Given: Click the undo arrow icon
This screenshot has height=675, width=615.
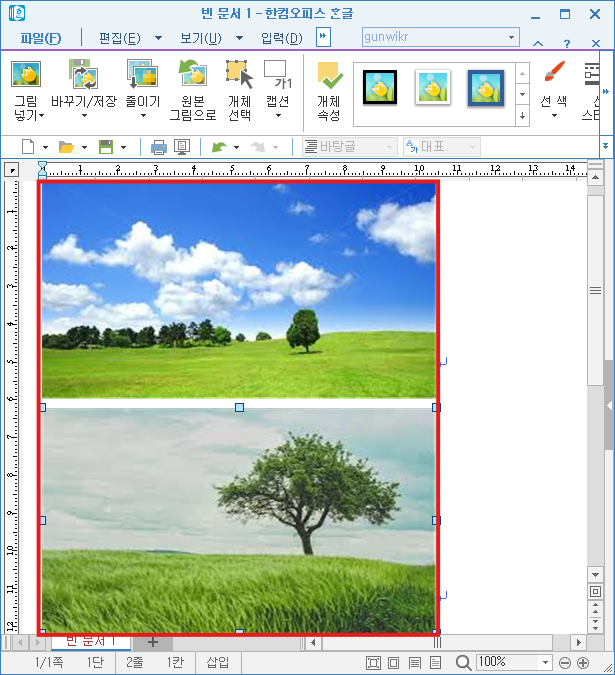Looking at the screenshot, I should (218, 147).
